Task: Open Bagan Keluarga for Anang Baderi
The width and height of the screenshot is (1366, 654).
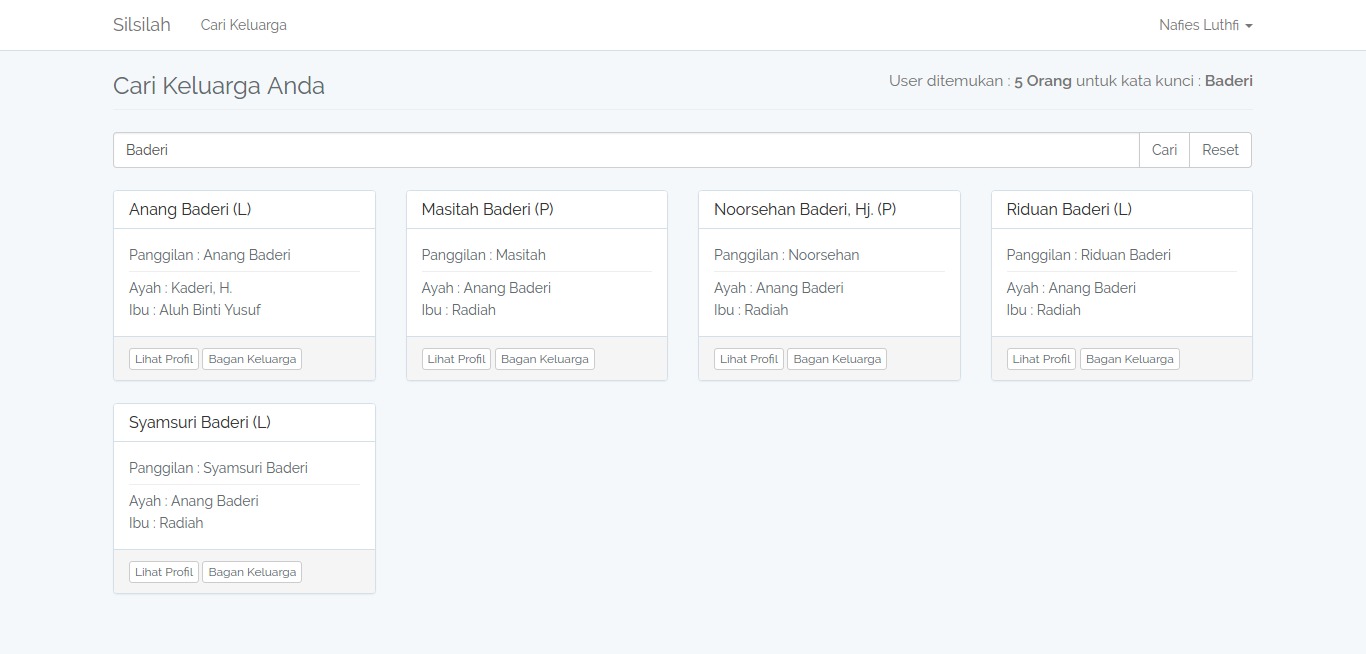Action: tap(251, 358)
